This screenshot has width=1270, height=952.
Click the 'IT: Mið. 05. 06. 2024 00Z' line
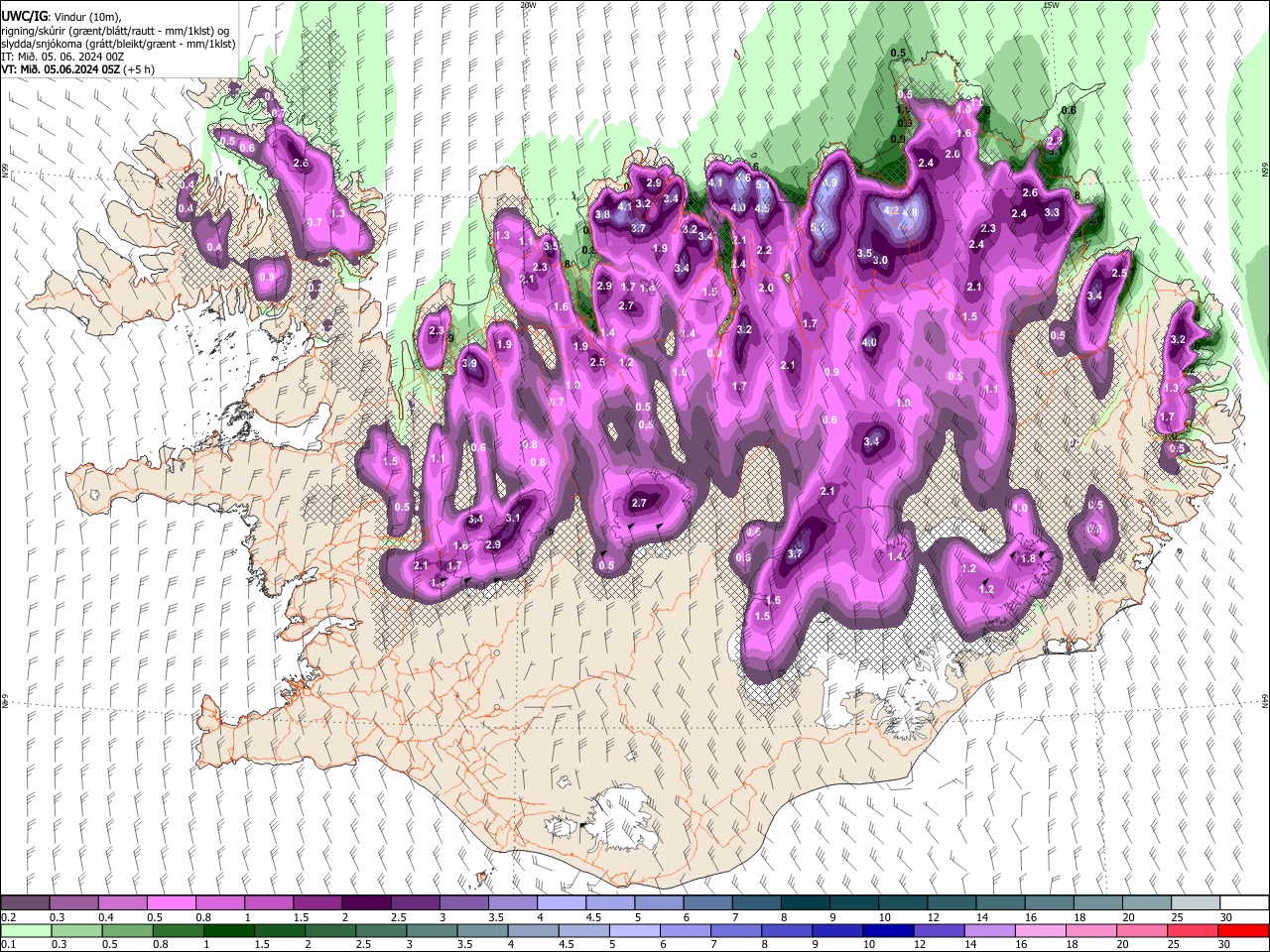click(63, 57)
